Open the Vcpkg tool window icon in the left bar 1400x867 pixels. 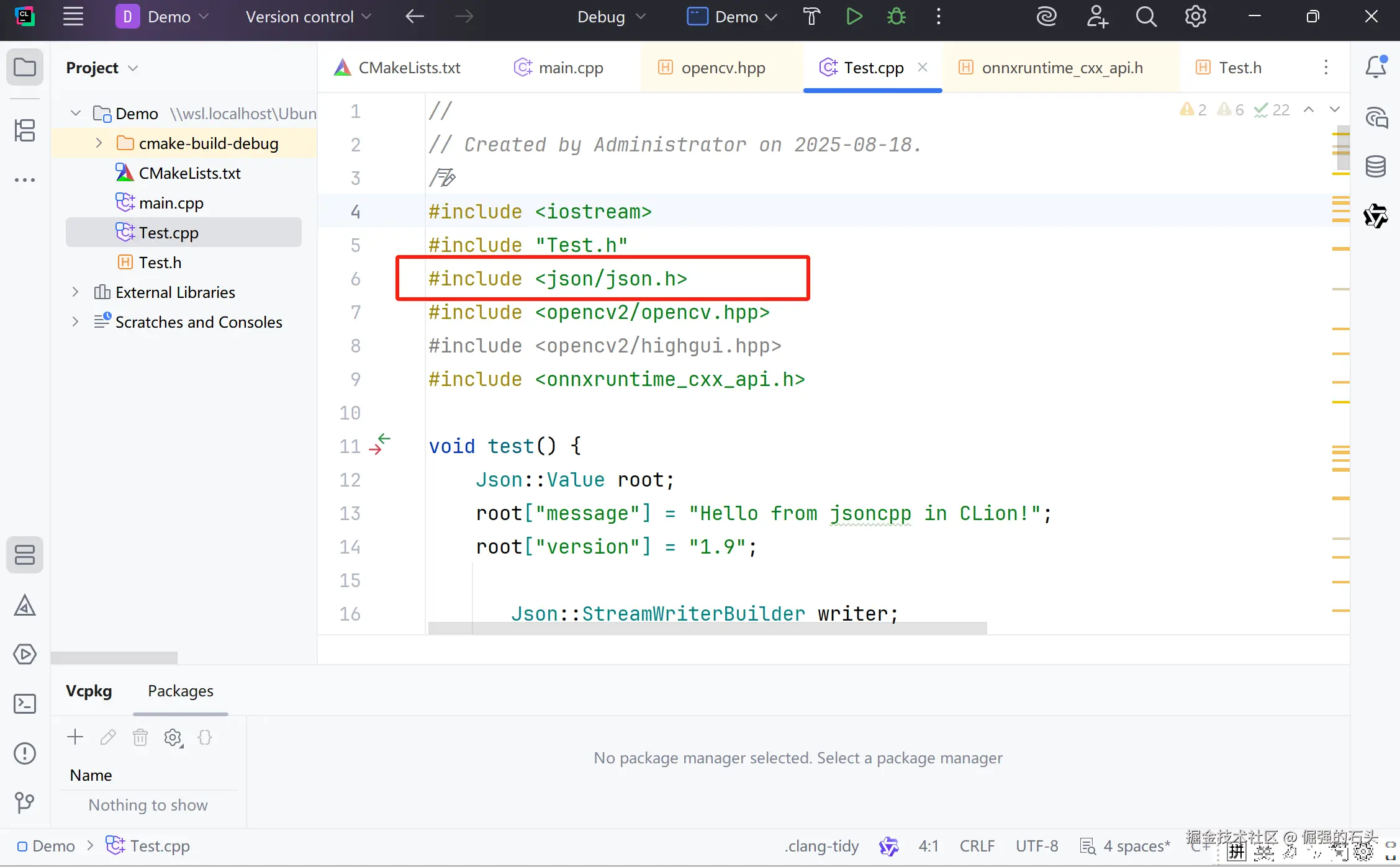(x=25, y=555)
